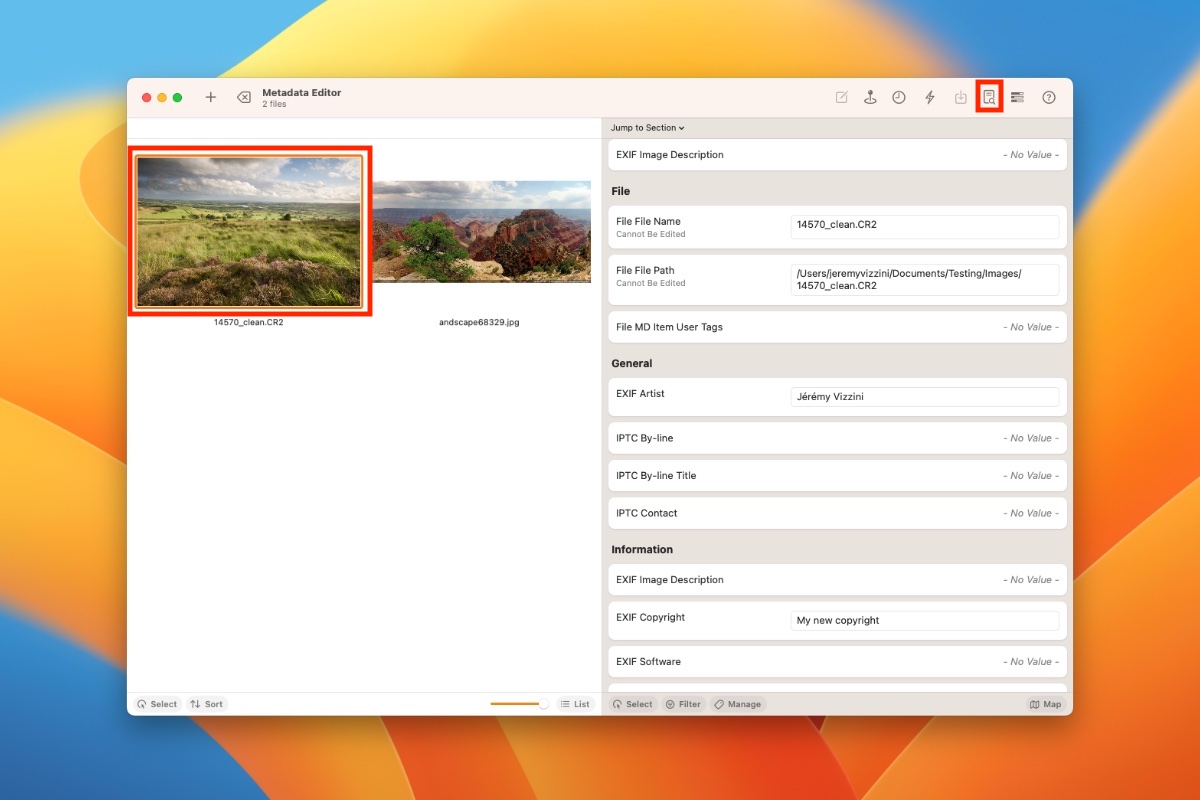
Task: Click the EXIF Artist input field
Action: point(924,397)
